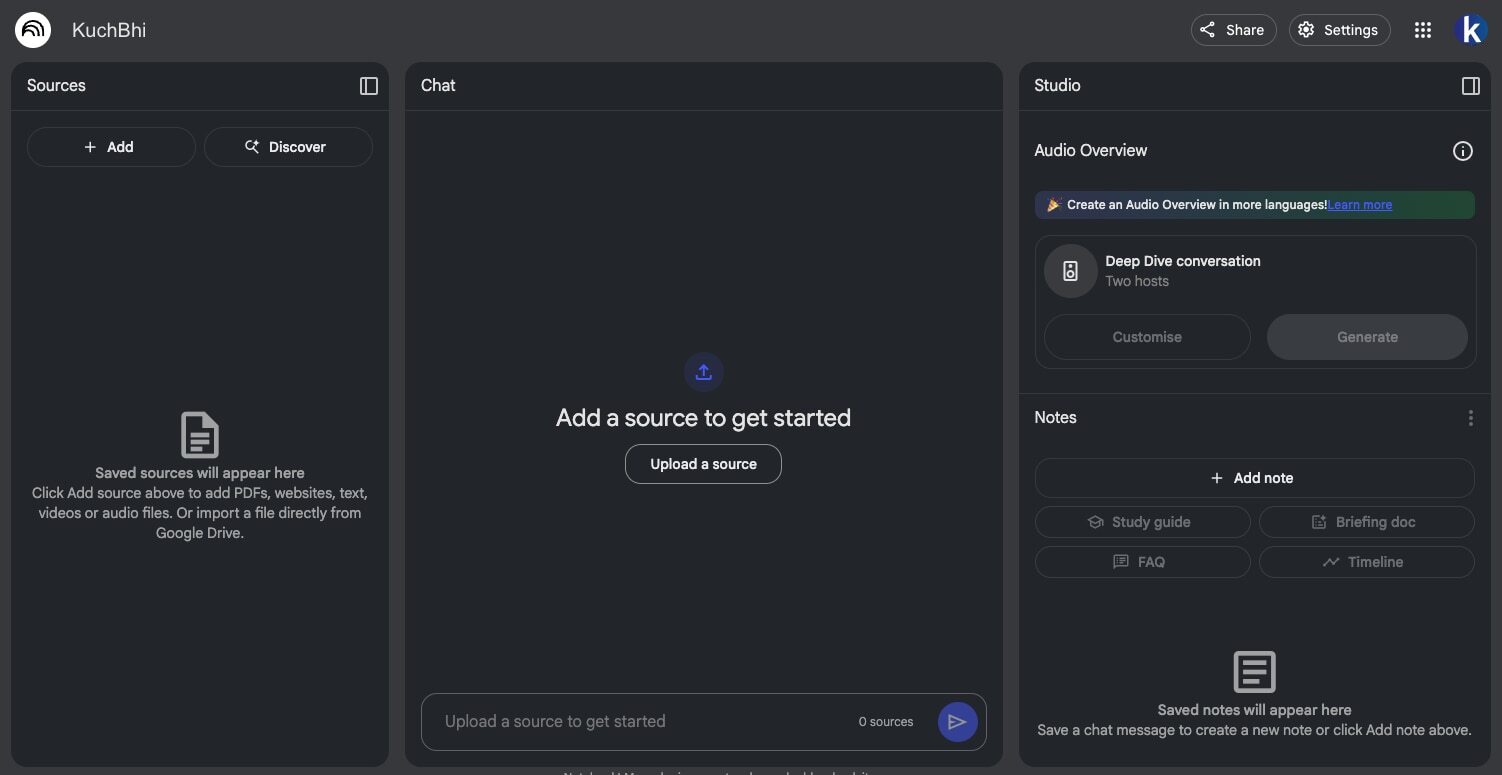Click the KuchBhi notebook title
Screen dimensions: 1502x775
coord(109,30)
